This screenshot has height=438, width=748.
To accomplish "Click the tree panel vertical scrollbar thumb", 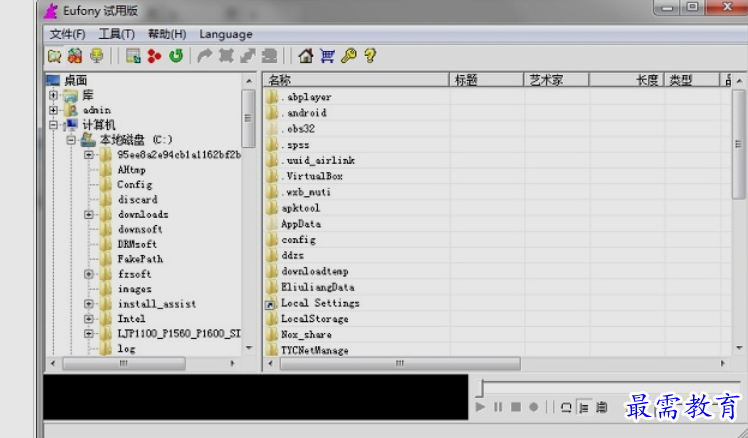I will (248, 118).
